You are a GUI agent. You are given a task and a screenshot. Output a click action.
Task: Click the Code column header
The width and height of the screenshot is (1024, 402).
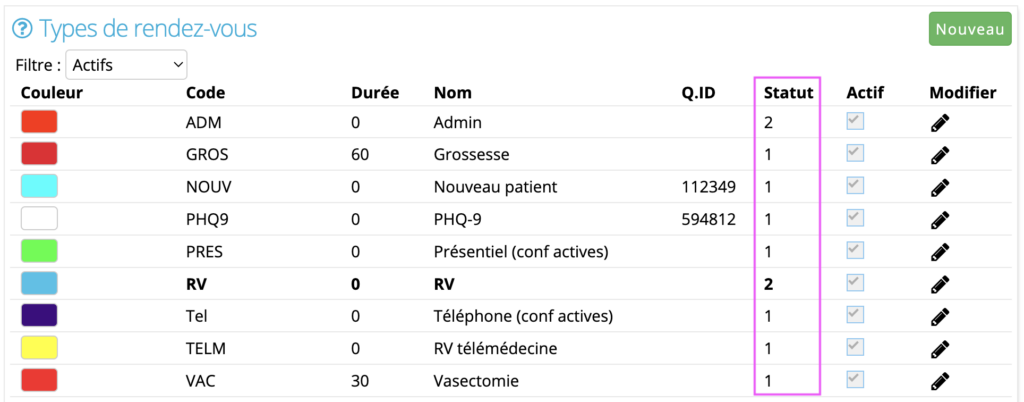206,93
